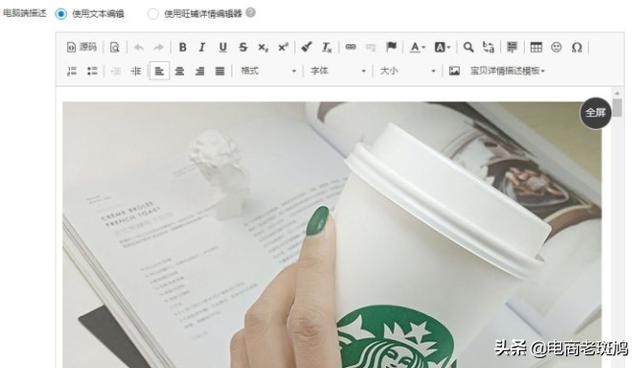Click the 全屏 fullscreen button

(596, 113)
